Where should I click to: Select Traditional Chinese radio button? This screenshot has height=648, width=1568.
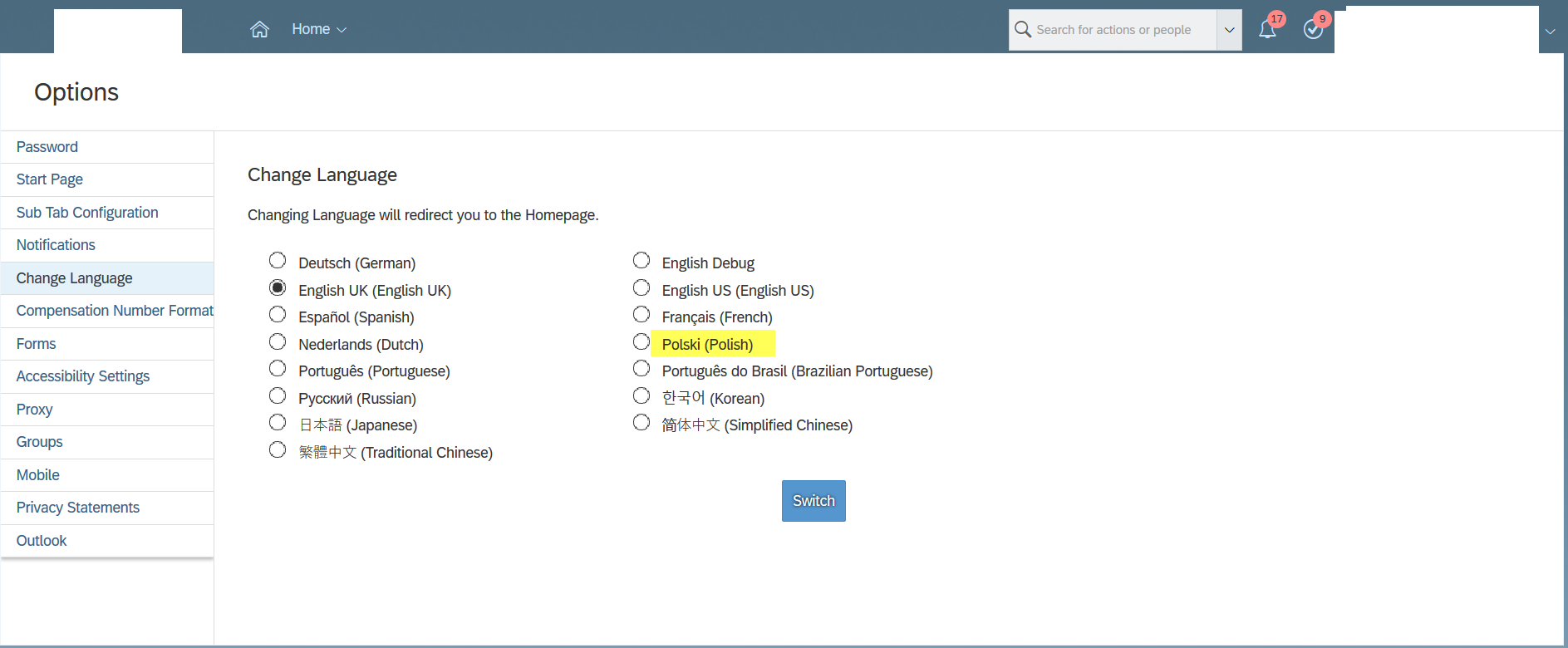point(278,450)
